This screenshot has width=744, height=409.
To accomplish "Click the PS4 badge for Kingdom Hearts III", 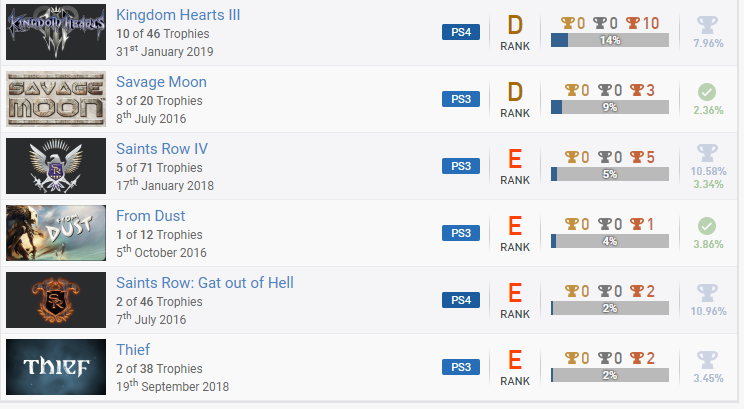I will (x=461, y=32).
